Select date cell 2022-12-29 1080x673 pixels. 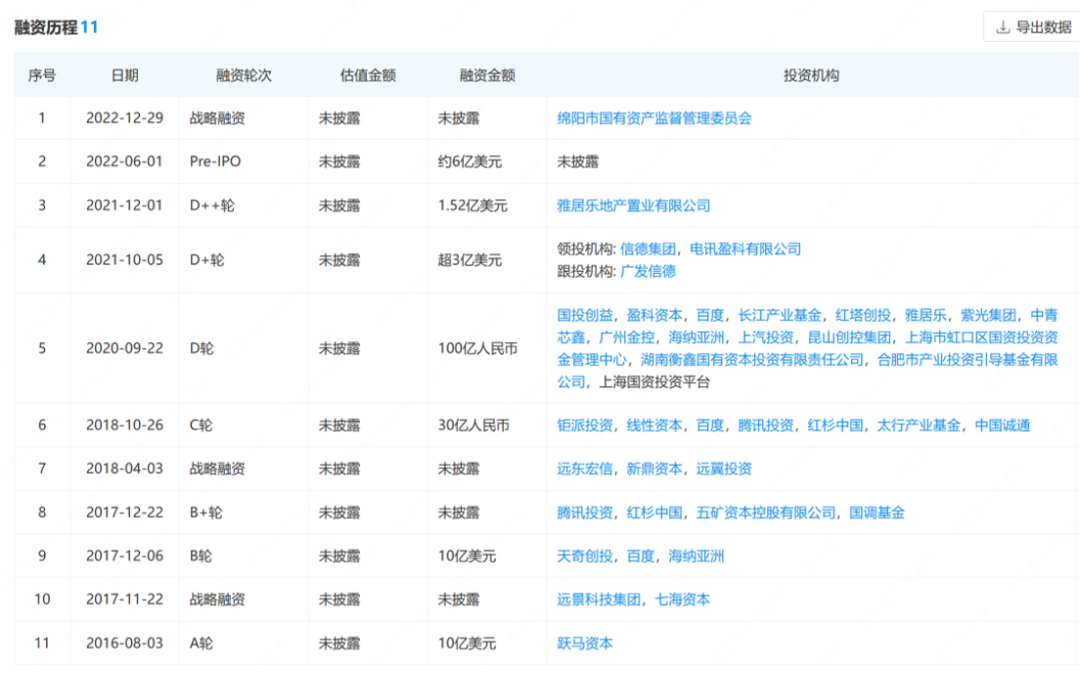tap(125, 118)
